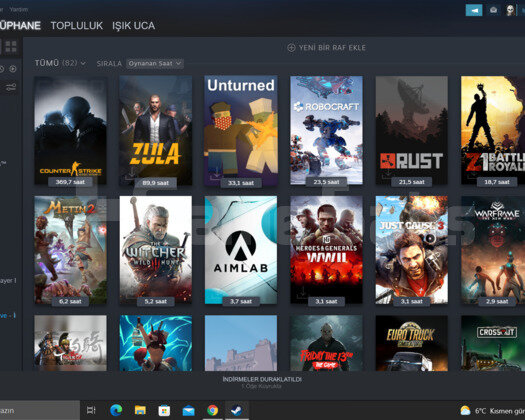Switch to the KÜTÜPHANE library tab

tap(20, 26)
